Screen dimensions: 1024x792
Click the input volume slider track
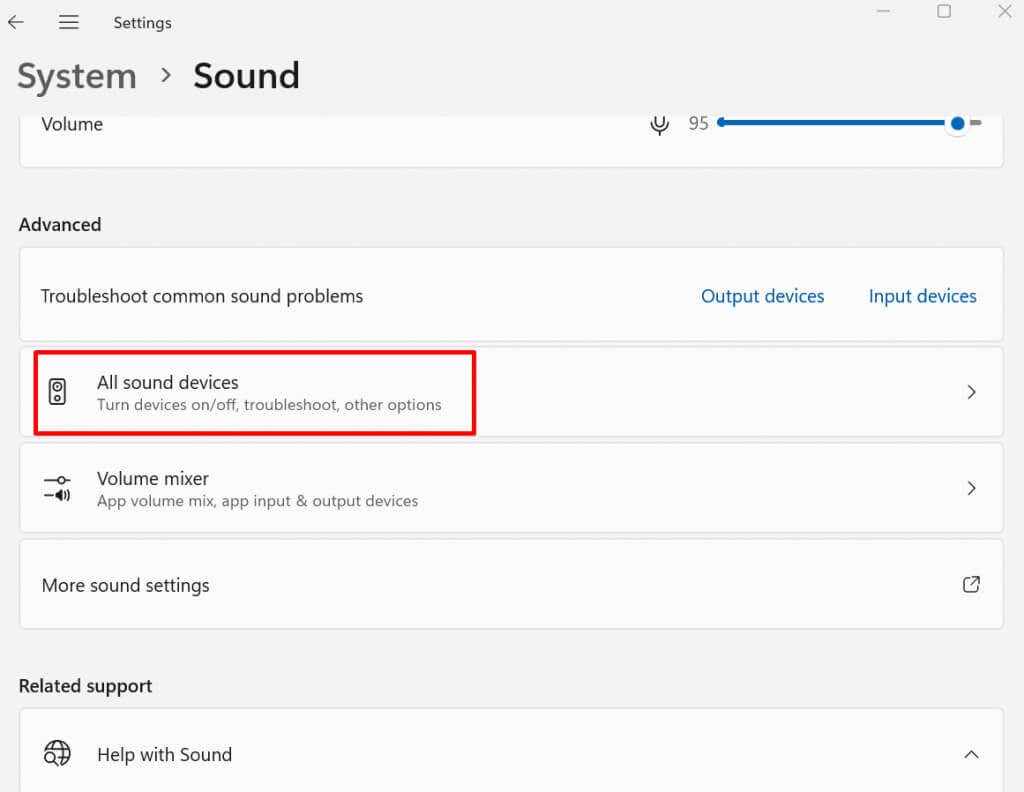pos(830,123)
